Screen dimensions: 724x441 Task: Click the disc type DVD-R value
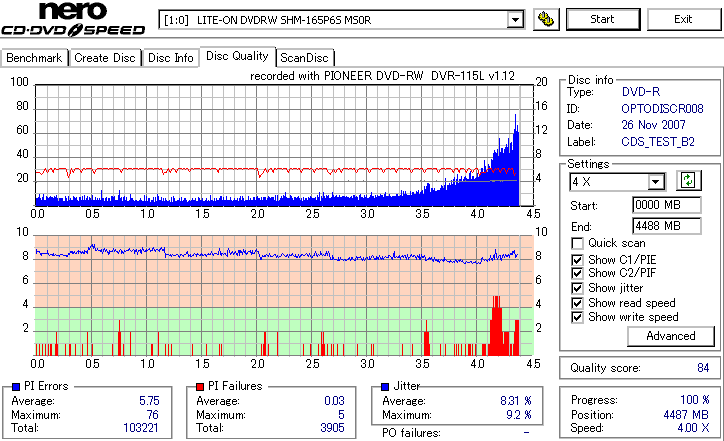point(640,92)
